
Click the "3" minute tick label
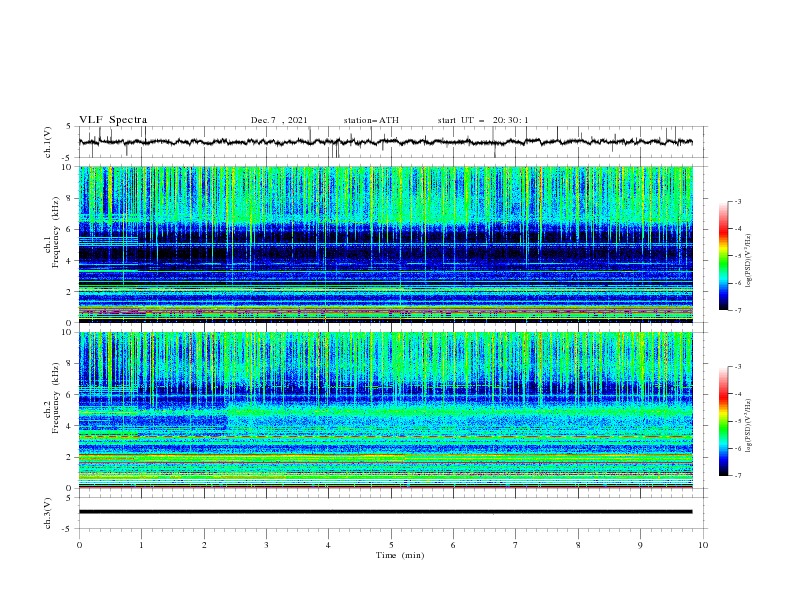pyautogui.click(x=266, y=545)
